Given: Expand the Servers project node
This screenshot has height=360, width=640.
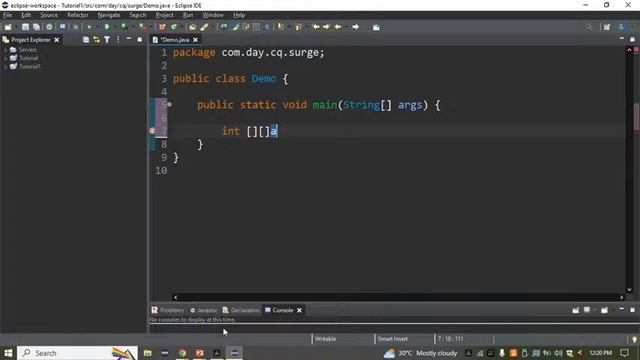Looking at the screenshot, I should [5, 50].
